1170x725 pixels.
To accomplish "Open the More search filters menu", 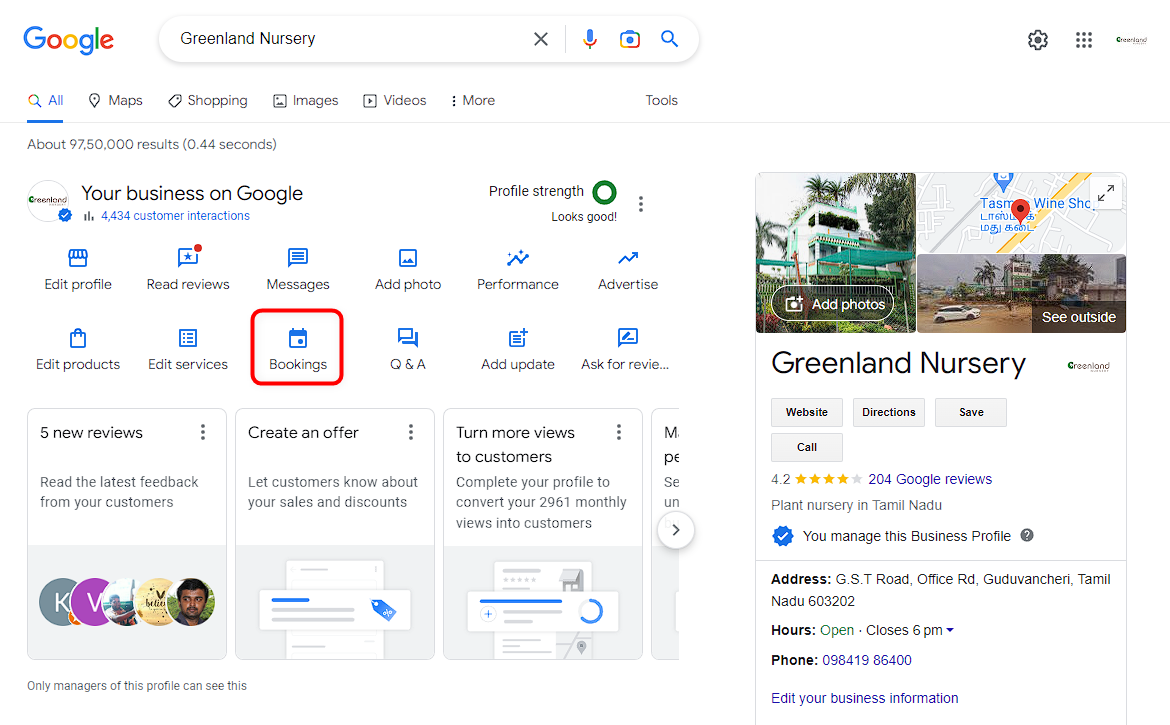I will [x=473, y=101].
